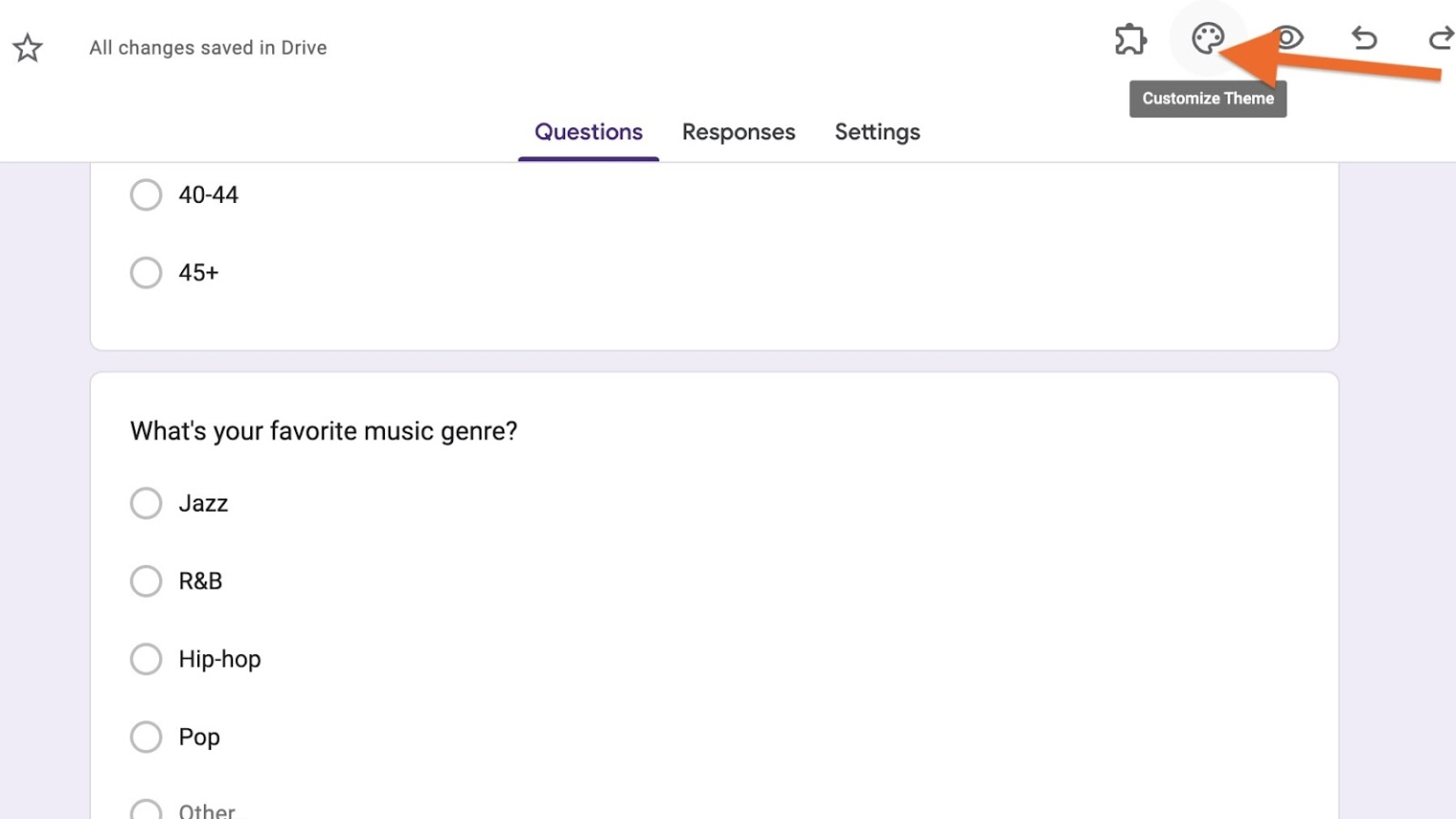Click the music genre question title

323,430
